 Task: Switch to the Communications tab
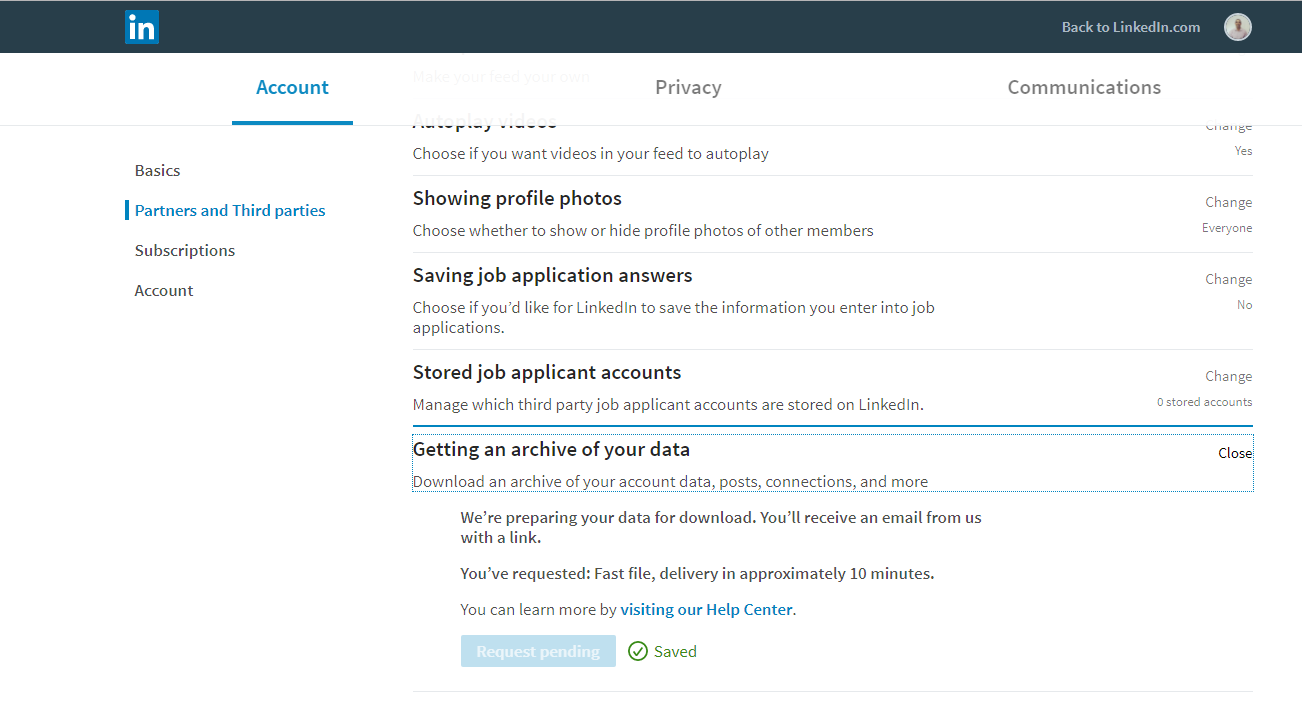(x=1084, y=88)
